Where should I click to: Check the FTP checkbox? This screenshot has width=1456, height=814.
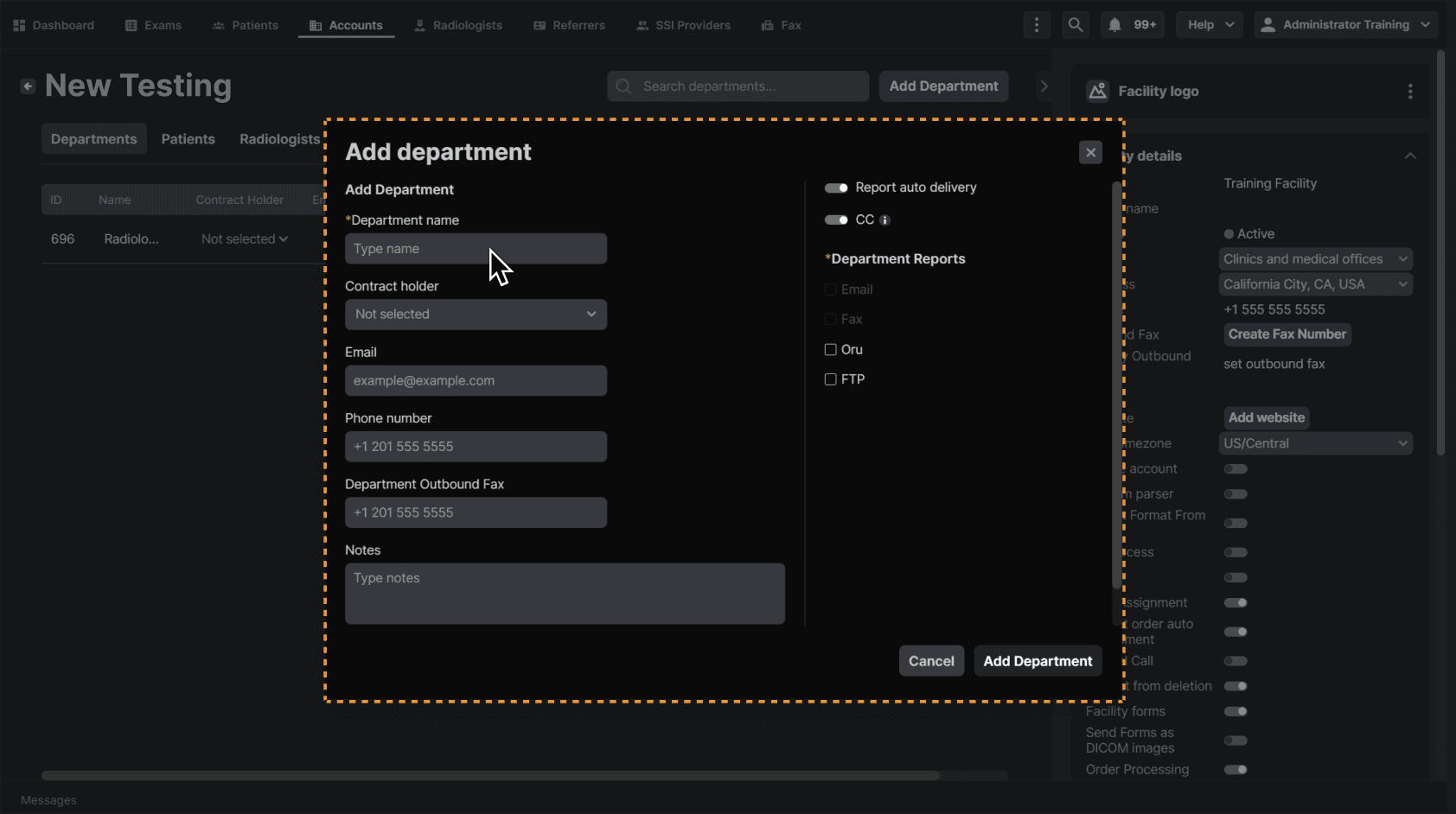pos(830,379)
